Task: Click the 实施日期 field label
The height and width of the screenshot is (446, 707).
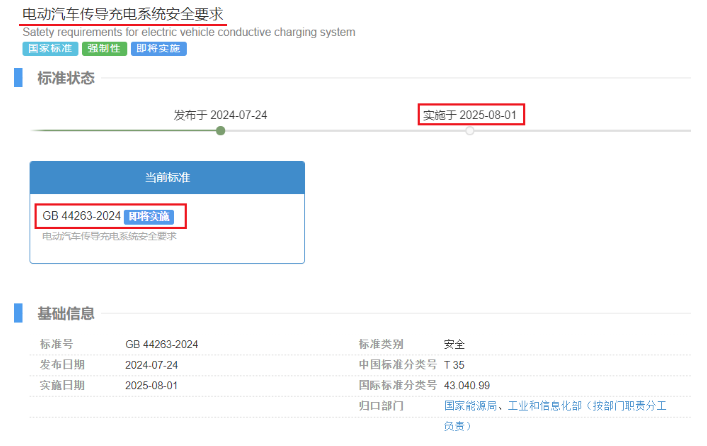Action: coord(62,386)
